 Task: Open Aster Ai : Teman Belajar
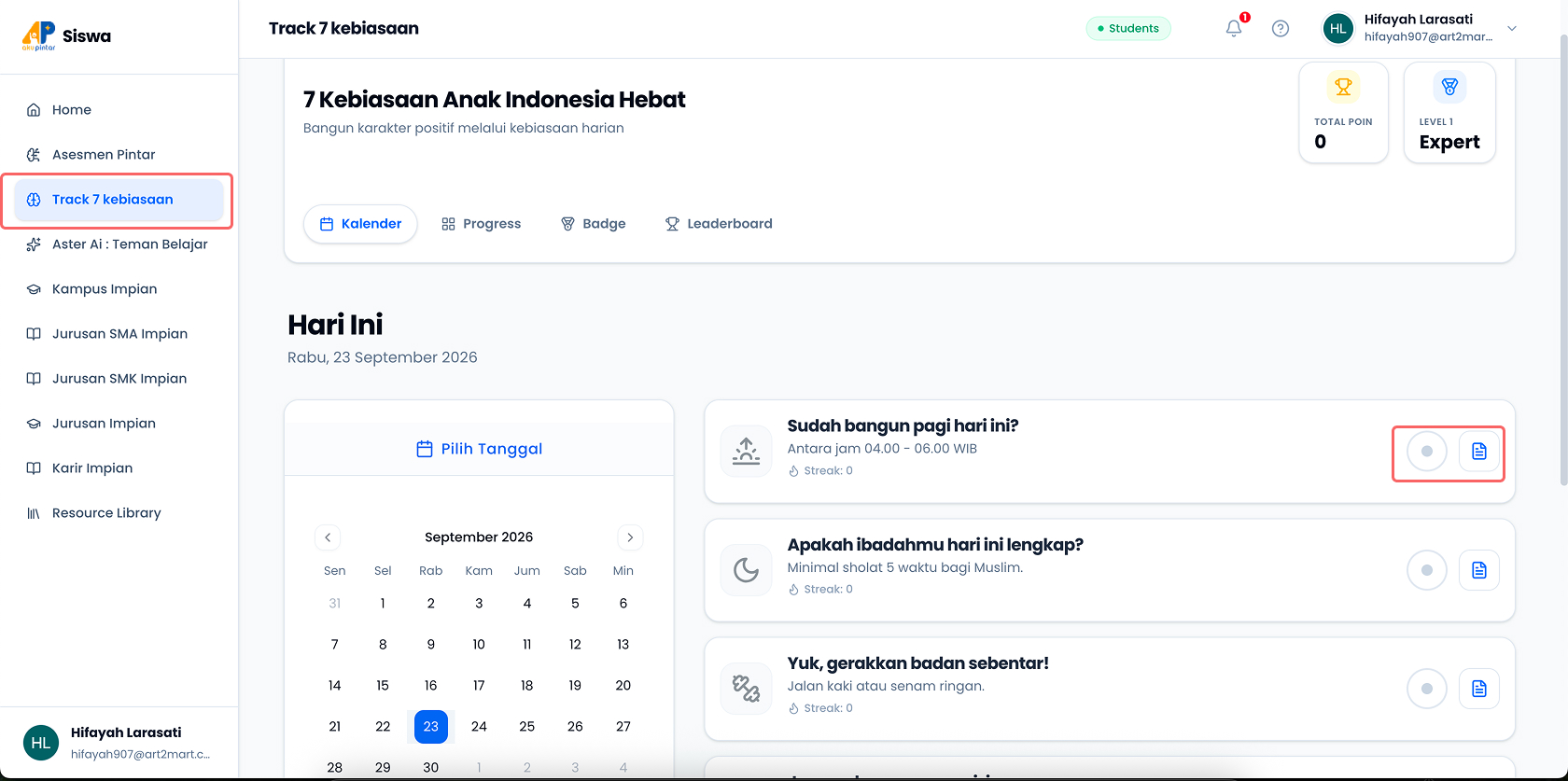point(119,244)
